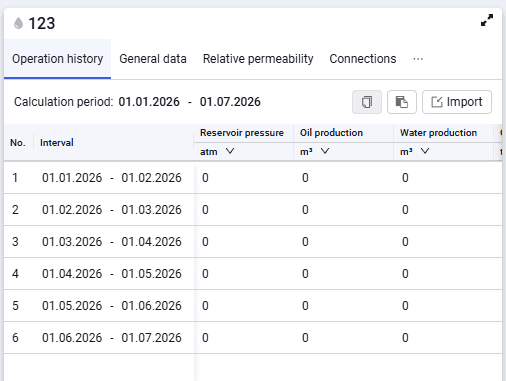Click reservoir pressure cell in row 1

coord(244,178)
